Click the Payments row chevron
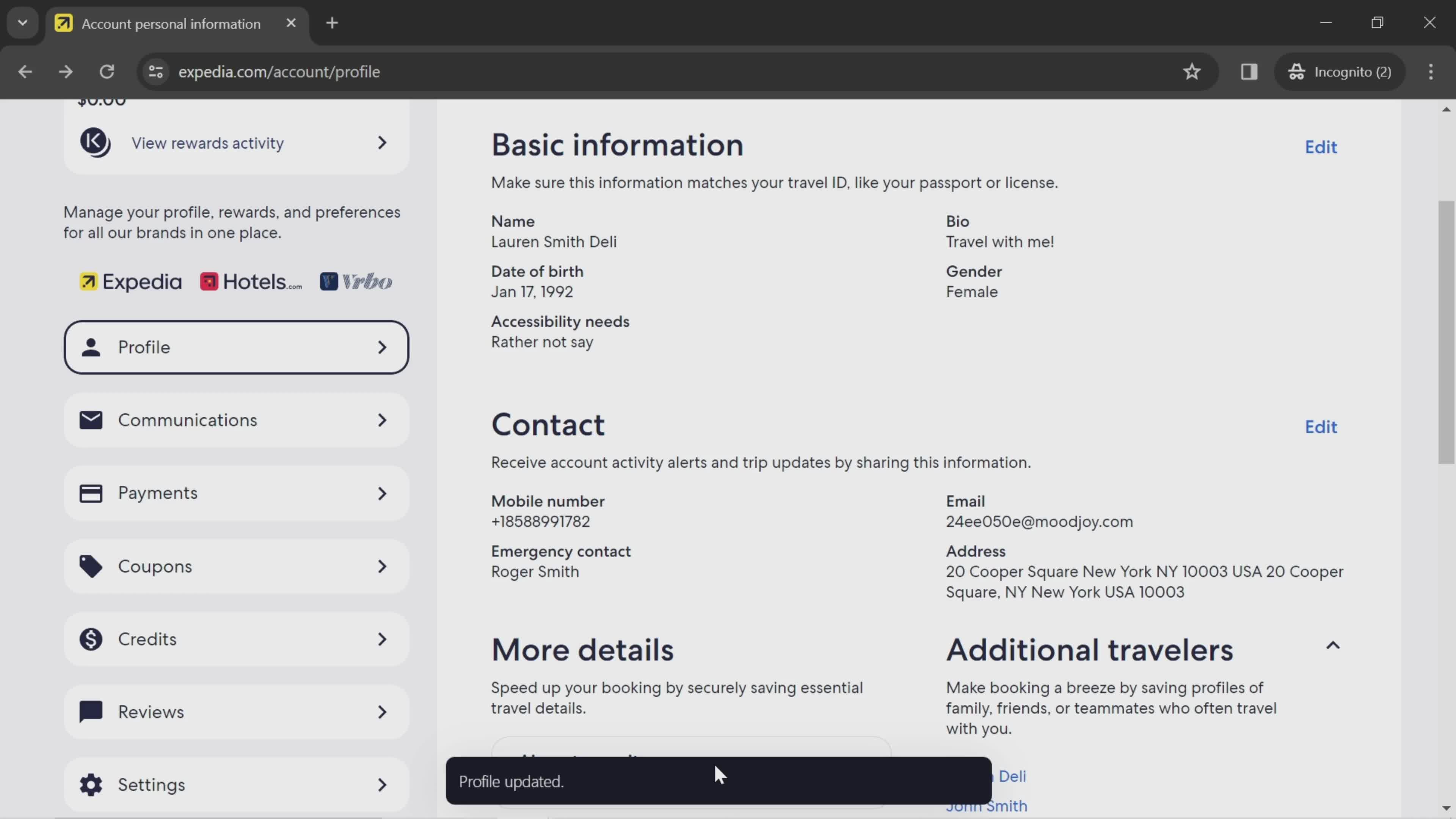 pyautogui.click(x=383, y=493)
